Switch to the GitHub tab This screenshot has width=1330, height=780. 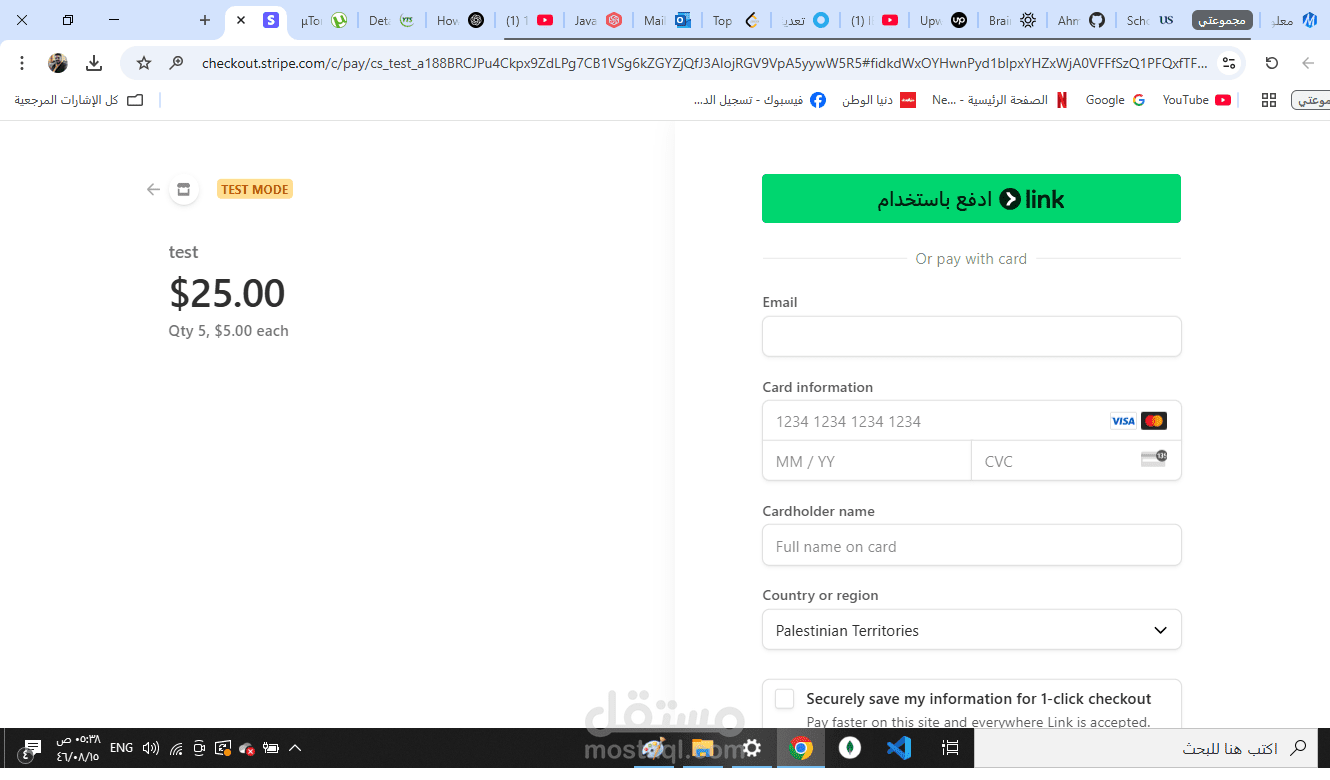click(x=1081, y=20)
